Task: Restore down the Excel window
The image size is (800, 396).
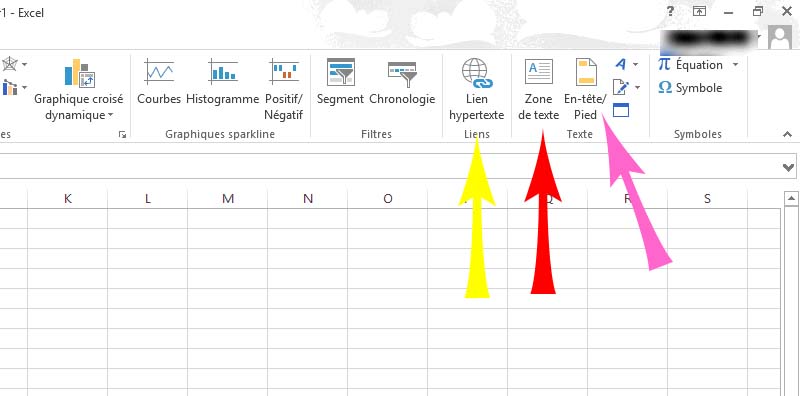Action: click(x=758, y=11)
